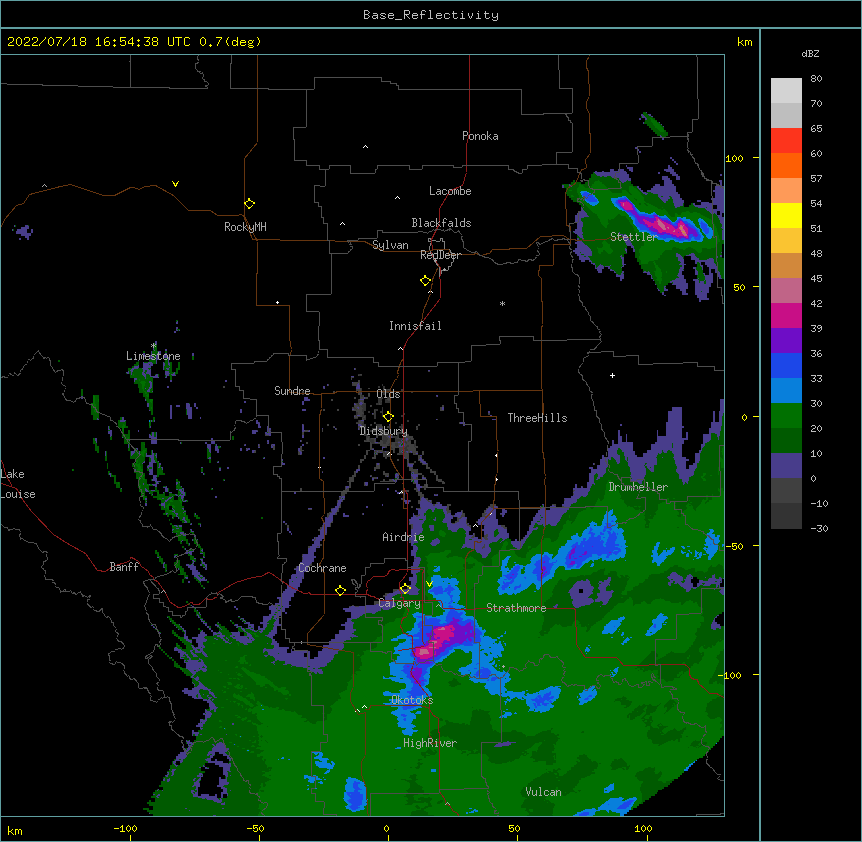Click the Banff town label
The width and height of the screenshot is (862, 842).
(124, 567)
